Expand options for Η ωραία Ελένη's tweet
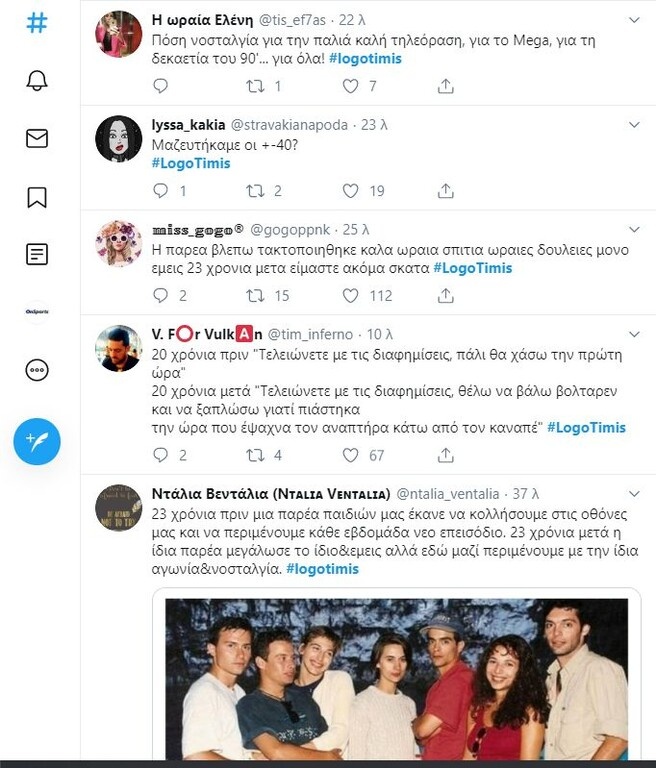This screenshot has height=768, width=656. pyautogui.click(x=633, y=19)
